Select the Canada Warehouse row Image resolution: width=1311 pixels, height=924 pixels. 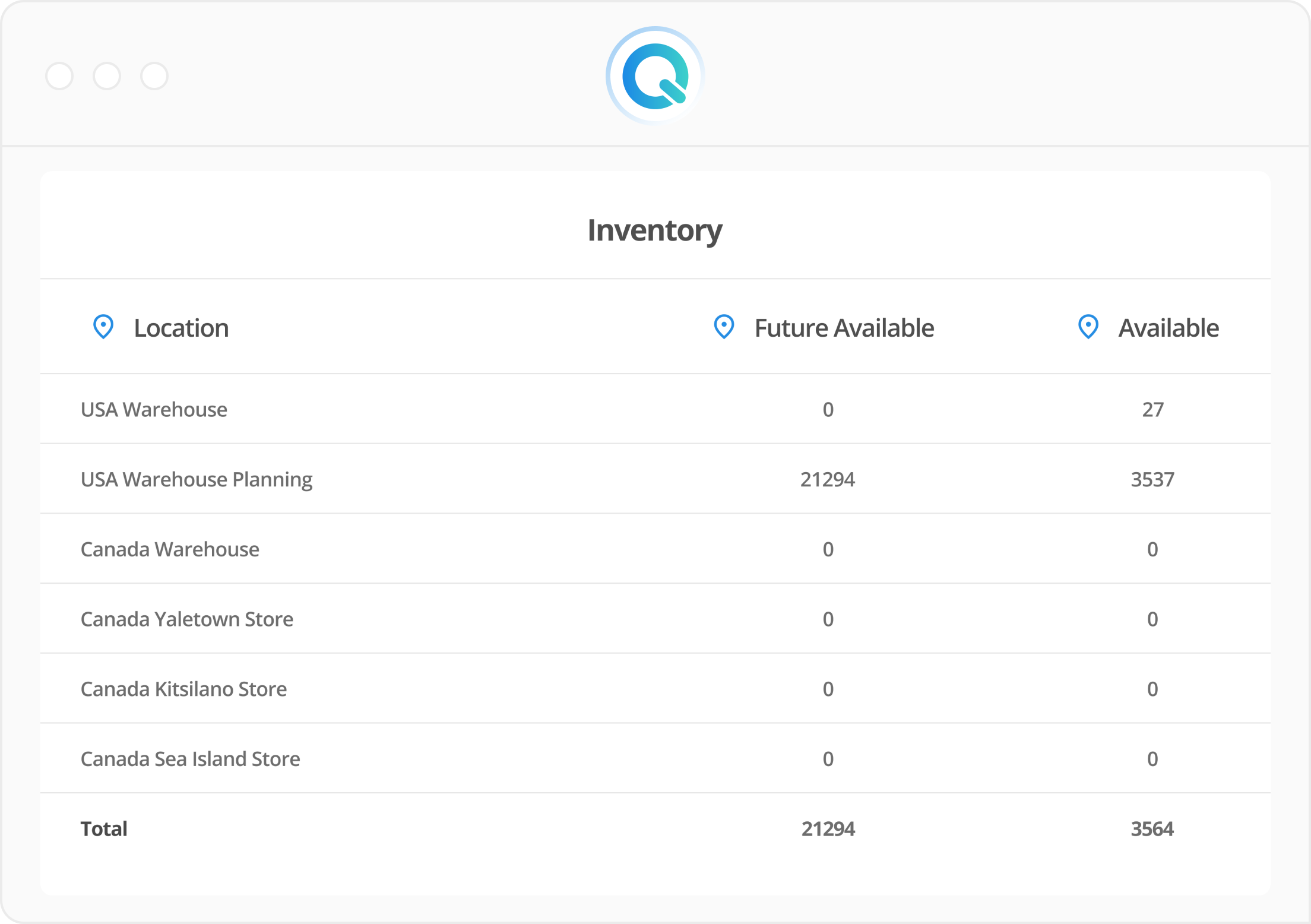point(170,549)
